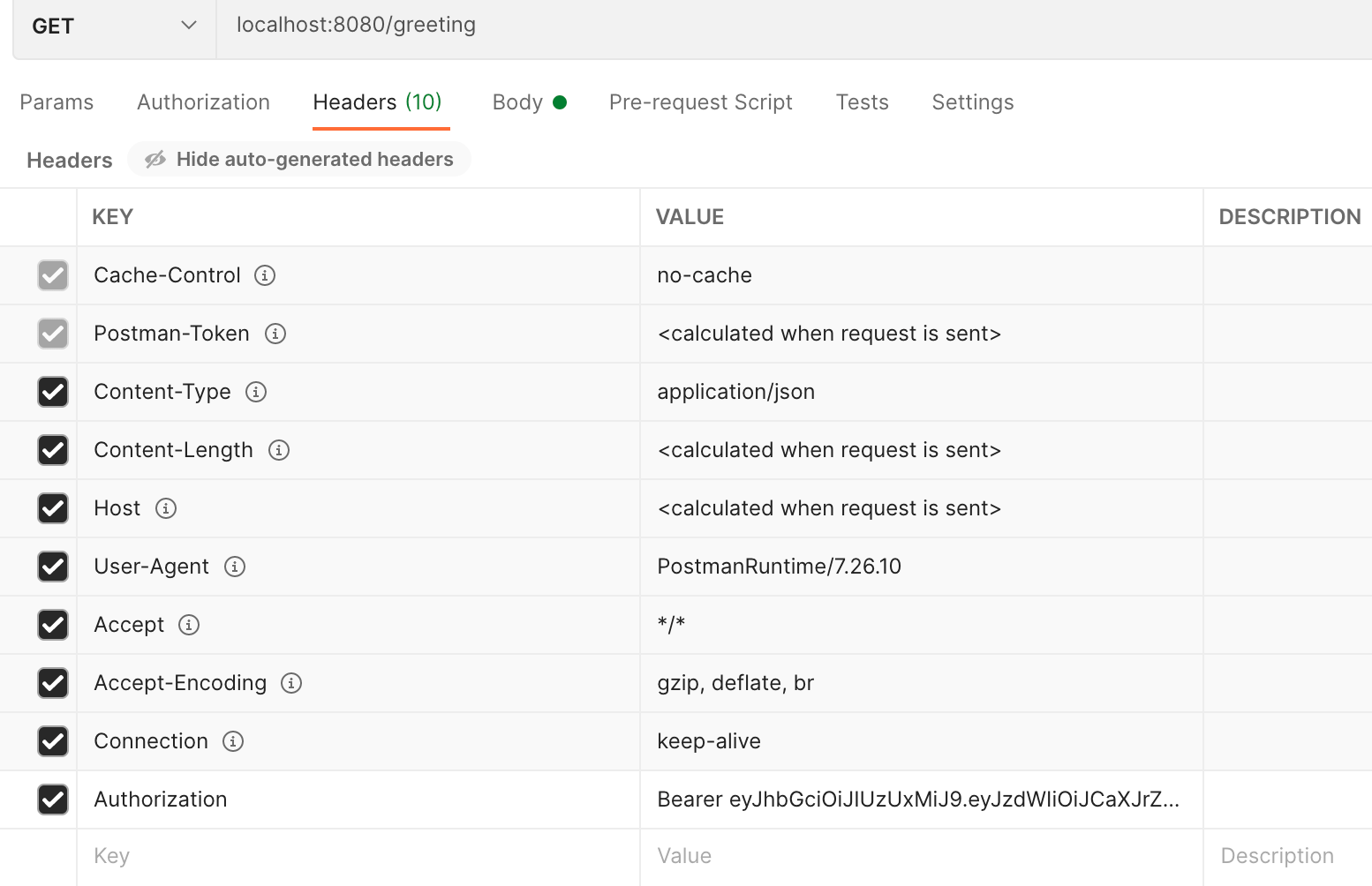Click the info icon next to Host
Viewport: 1372px width, 886px height.
coord(166,508)
